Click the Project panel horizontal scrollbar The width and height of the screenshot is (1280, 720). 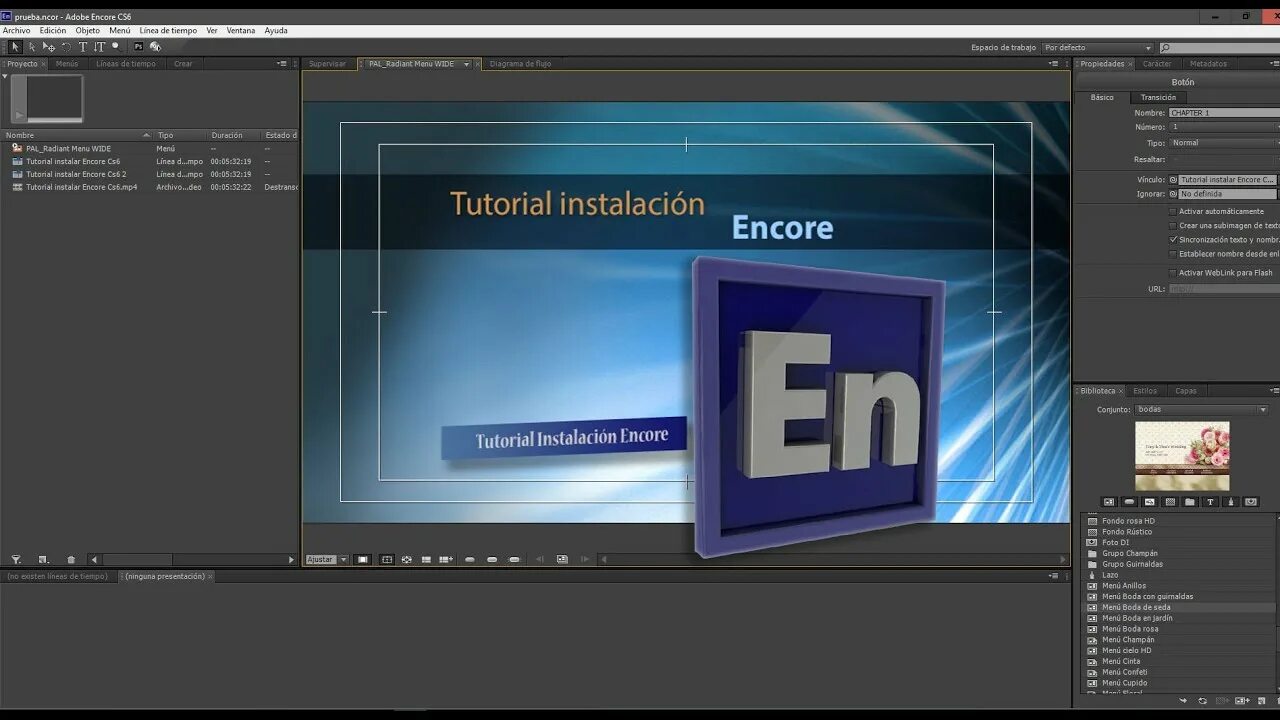[x=137, y=560]
